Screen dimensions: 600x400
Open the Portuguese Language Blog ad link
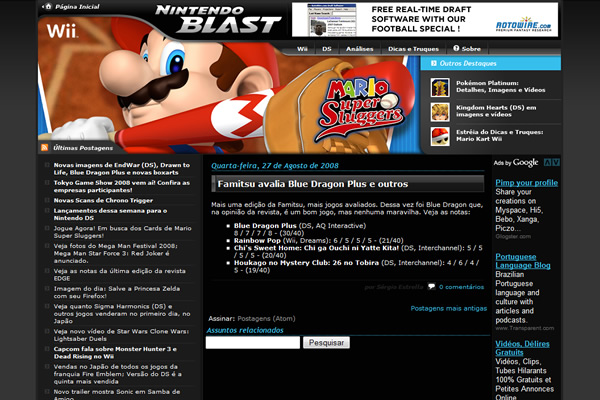[x=523, y=261]
